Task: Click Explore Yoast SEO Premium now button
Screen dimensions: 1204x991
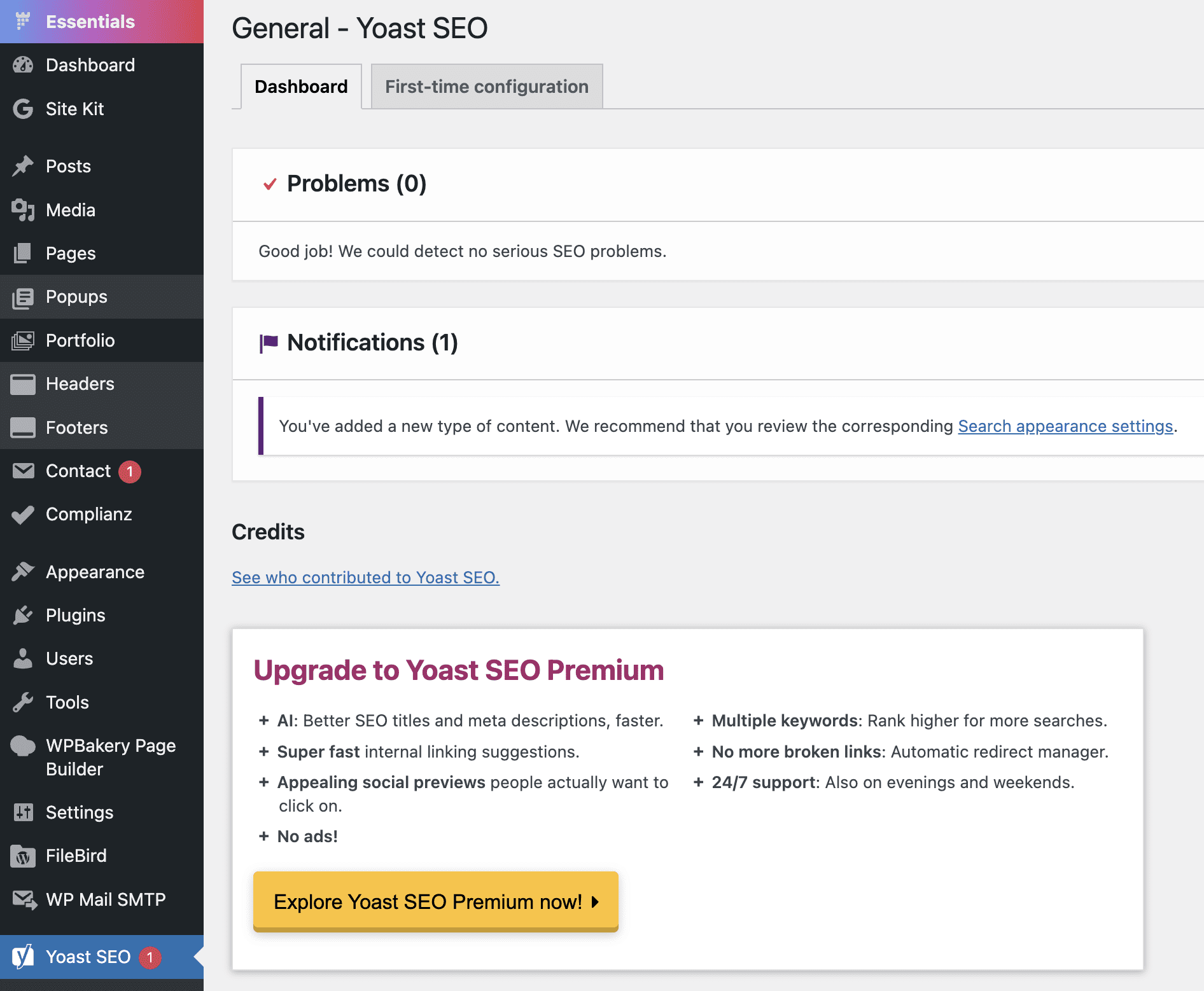Action: pos(436,901)
